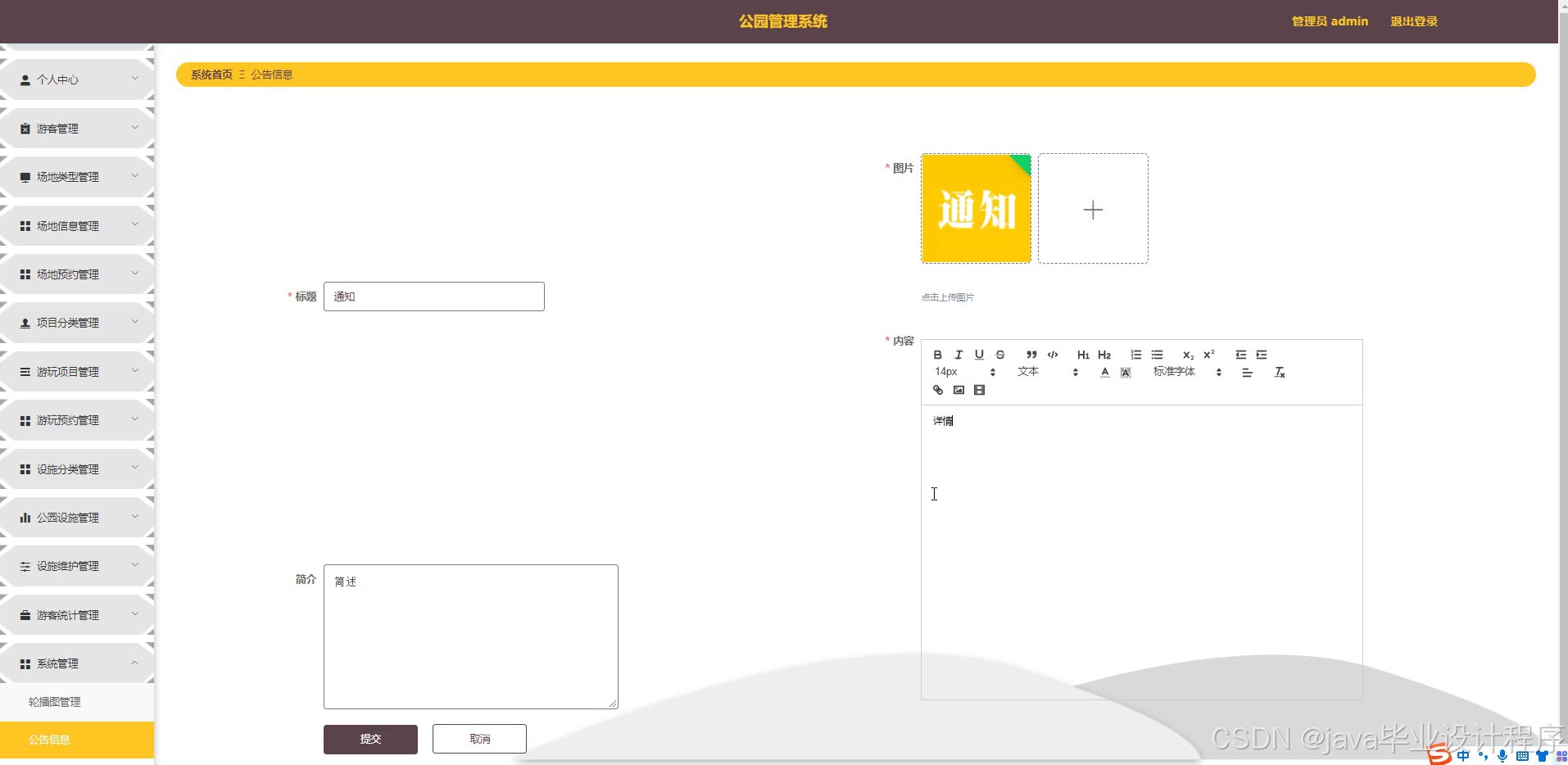
Task: Go to 系统首页 in breadcrumb
Action: coord(212,75)
